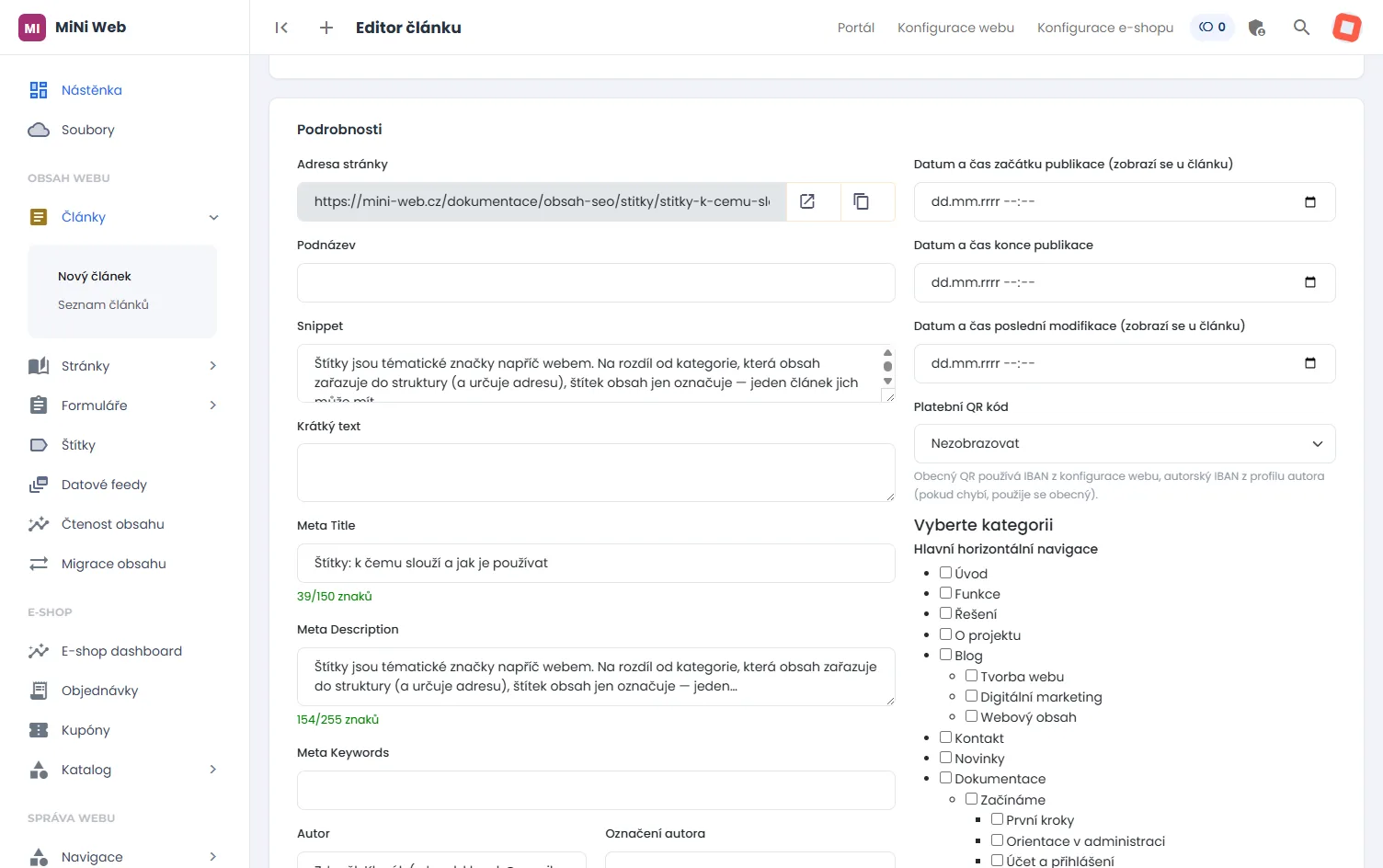Enable the Webový obsah checkbox

(x=971, y=716)
